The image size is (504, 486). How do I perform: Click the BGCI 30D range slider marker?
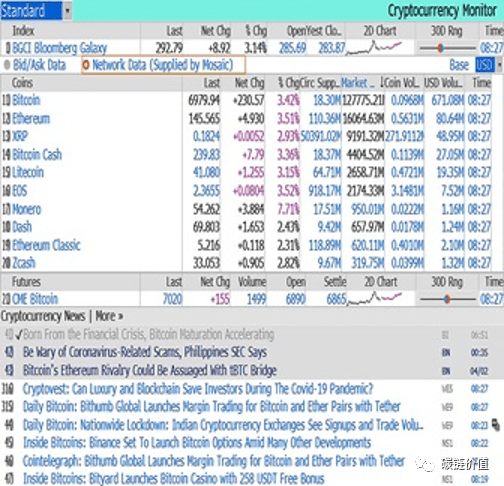441,48
